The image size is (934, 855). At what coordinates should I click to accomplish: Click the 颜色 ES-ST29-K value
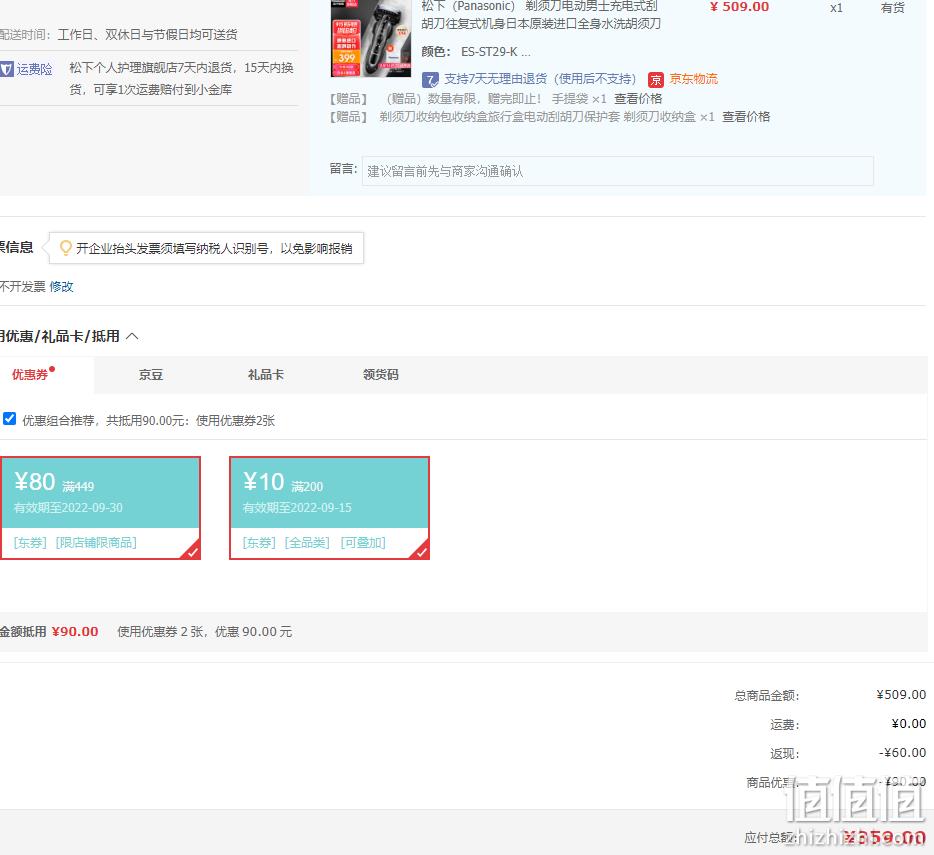(496, 52)
